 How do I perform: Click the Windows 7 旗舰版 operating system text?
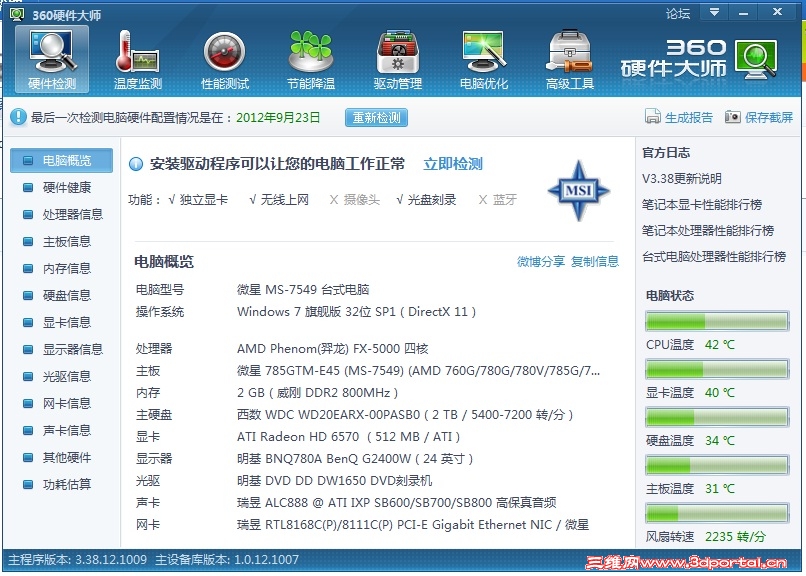click(x=356, y=312)
